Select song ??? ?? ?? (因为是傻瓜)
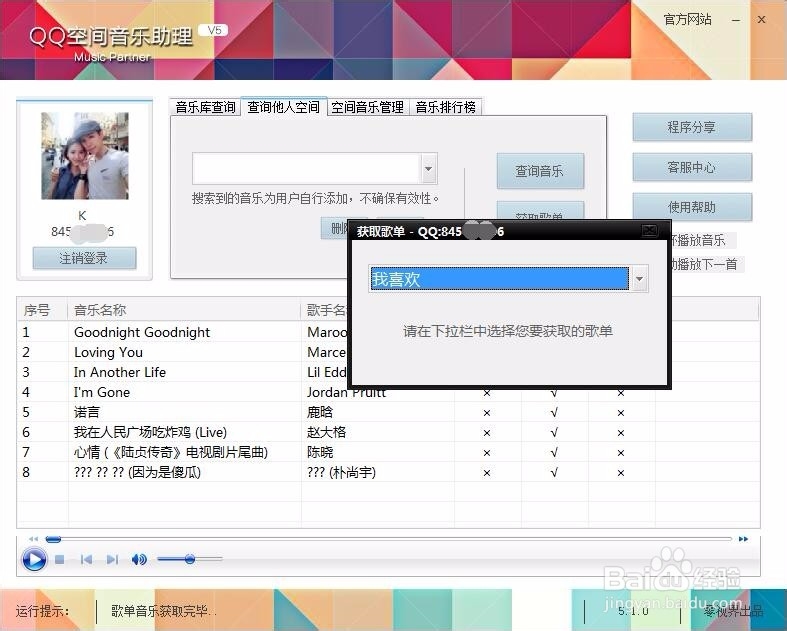787x631 pixels. click(138, 473)
